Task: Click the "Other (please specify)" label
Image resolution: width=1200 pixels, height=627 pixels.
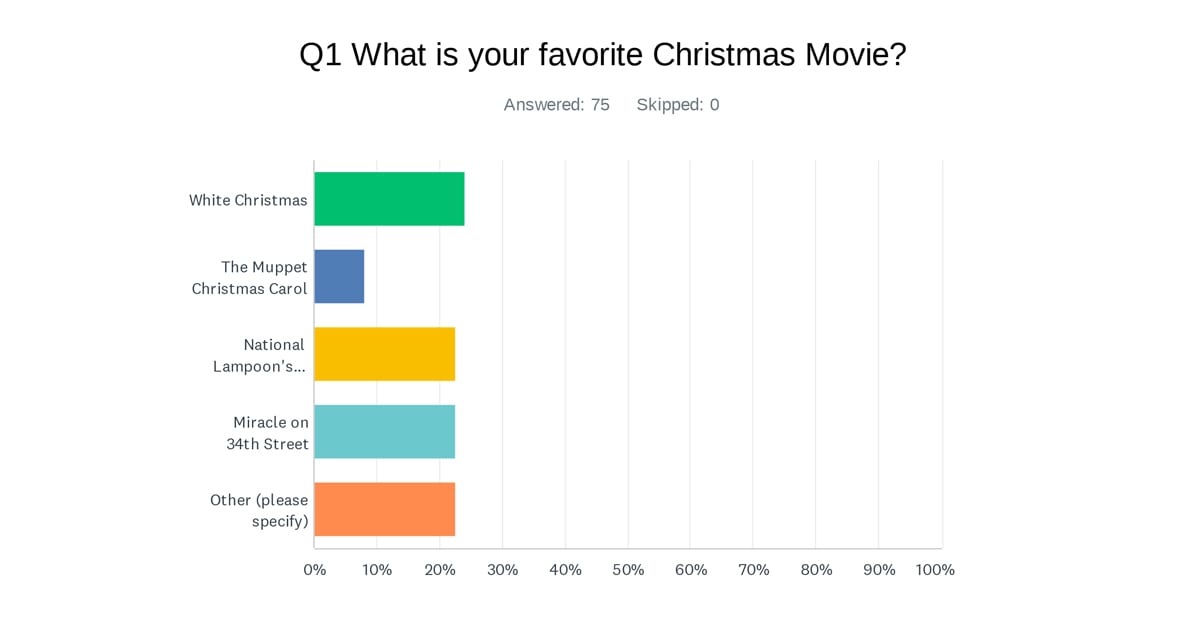Action: coord(259,510)
